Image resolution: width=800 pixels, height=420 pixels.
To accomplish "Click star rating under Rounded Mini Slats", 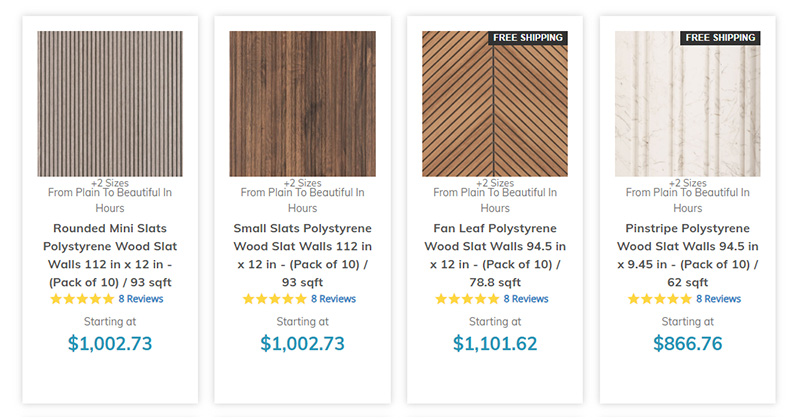I will [x=82, y=299].
